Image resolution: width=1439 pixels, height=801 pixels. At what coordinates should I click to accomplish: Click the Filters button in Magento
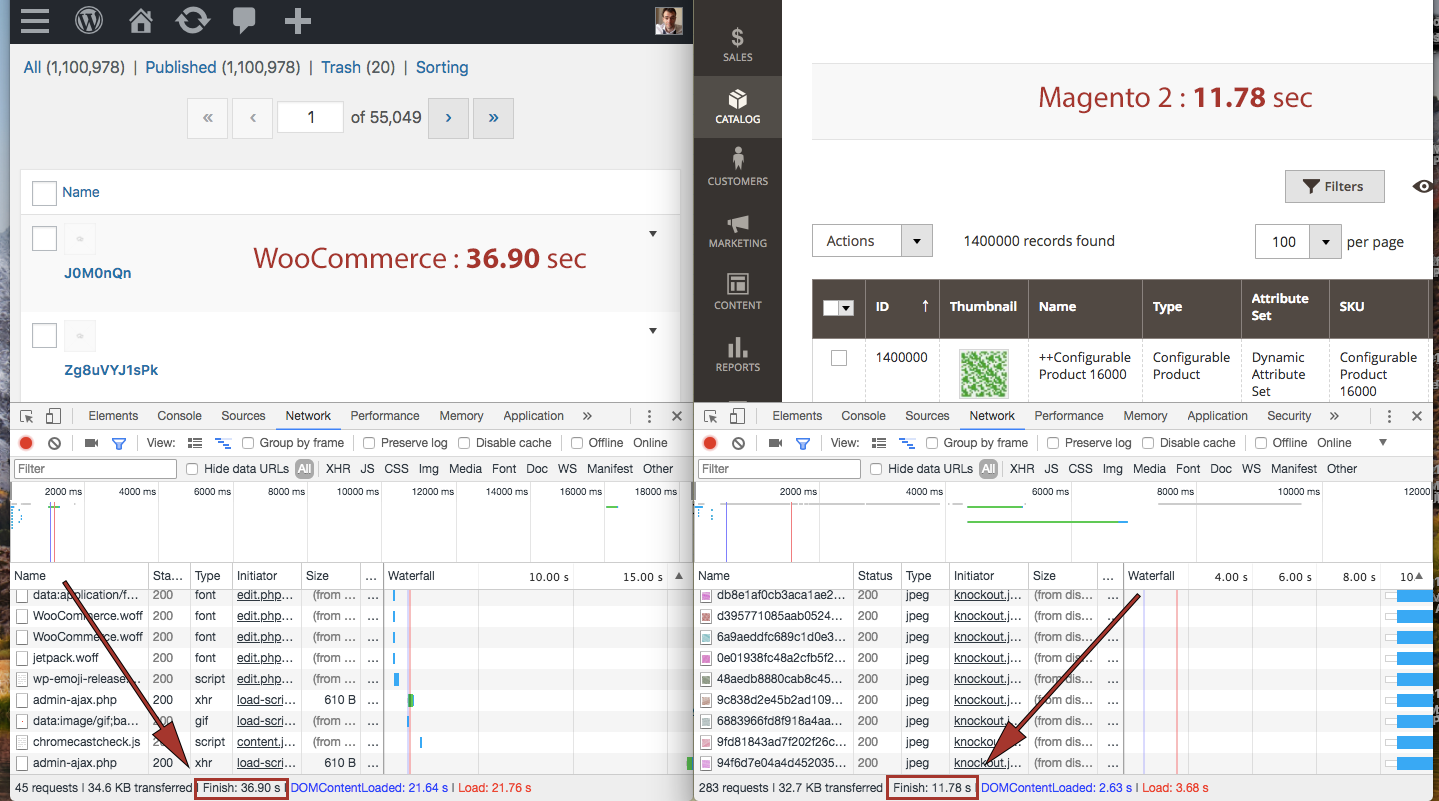(x=1334, y=186)
